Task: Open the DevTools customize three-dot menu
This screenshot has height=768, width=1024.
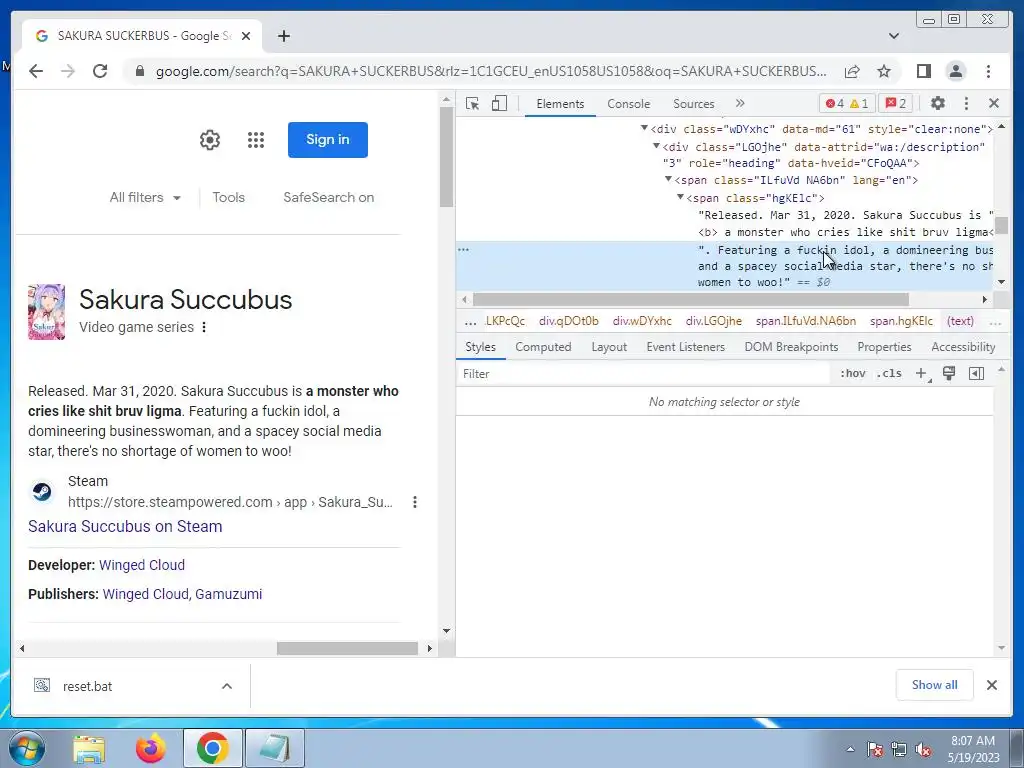Action: pyautogui.click(x=967, y=103)
